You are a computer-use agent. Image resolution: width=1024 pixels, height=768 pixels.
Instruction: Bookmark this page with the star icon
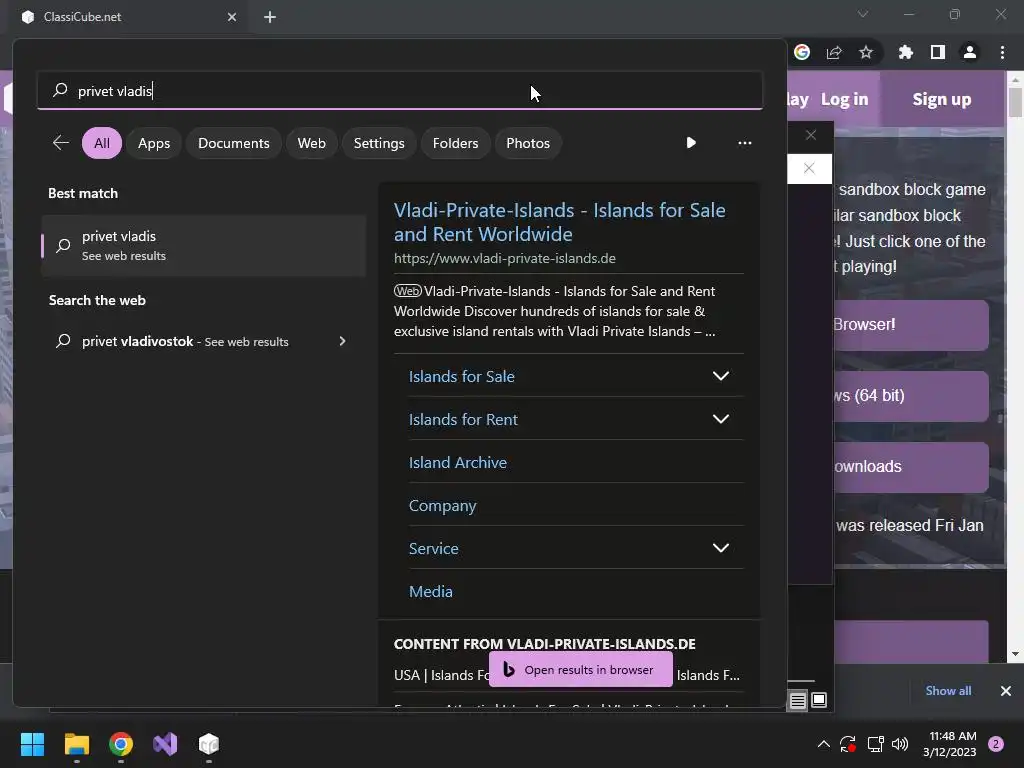(866, 52)
